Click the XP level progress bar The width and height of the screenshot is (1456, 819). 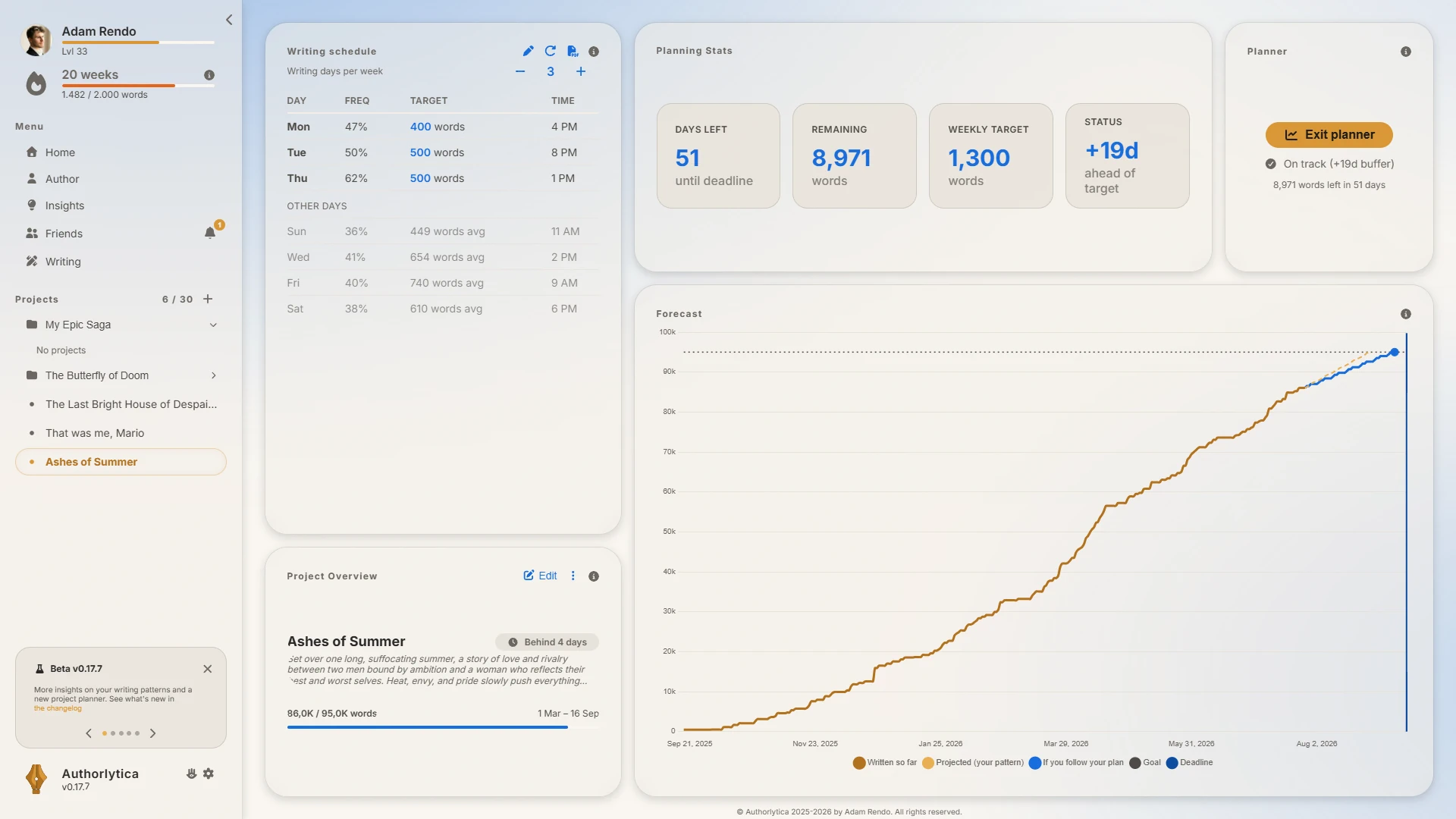pyautogui.click(x=138, y=42)
